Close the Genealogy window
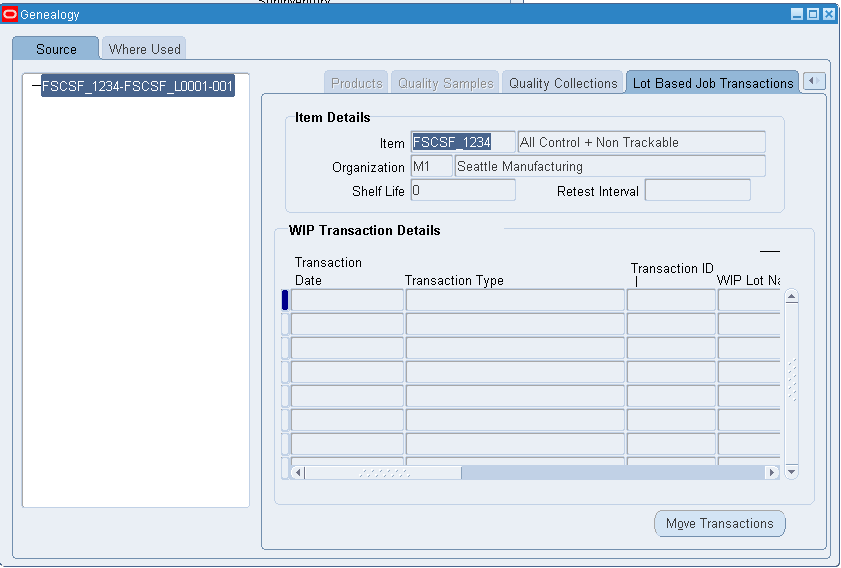Viewport: 841px width, 568px height. coord(829,14)
